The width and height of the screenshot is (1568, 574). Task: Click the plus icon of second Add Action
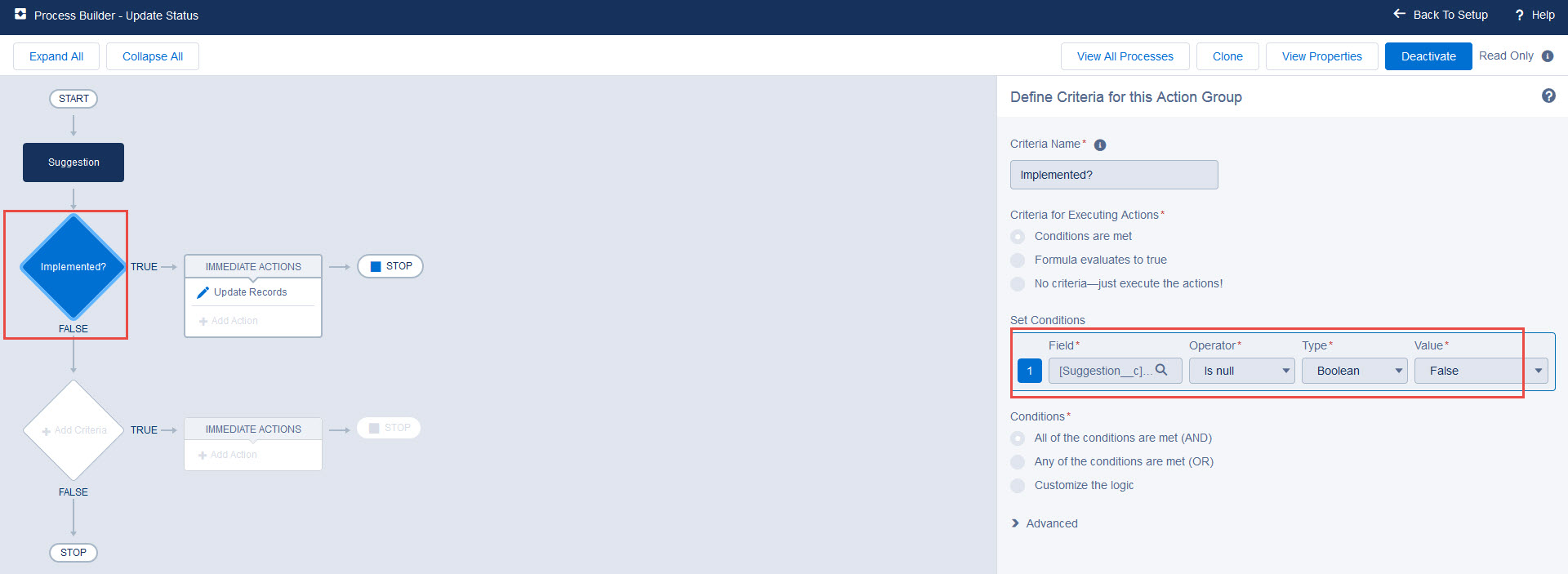203,456
